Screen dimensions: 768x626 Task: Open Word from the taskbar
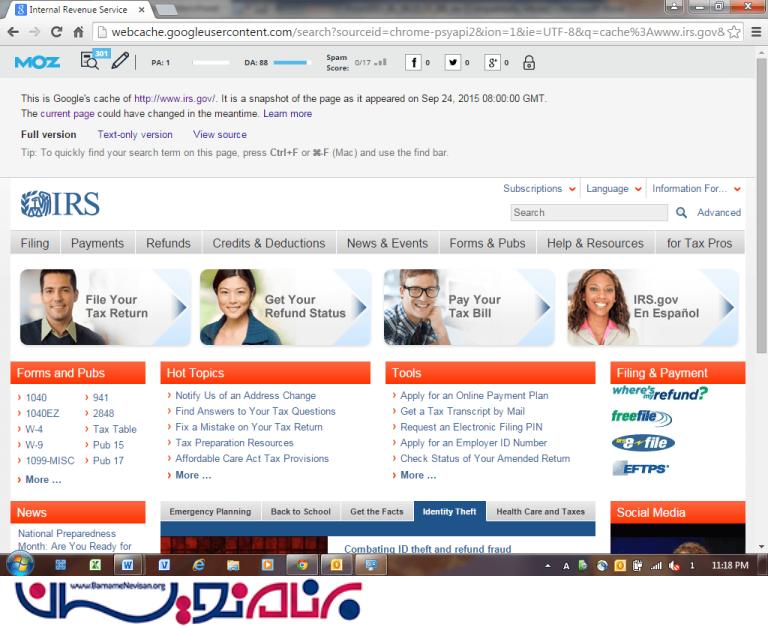[x=127, y=565]
